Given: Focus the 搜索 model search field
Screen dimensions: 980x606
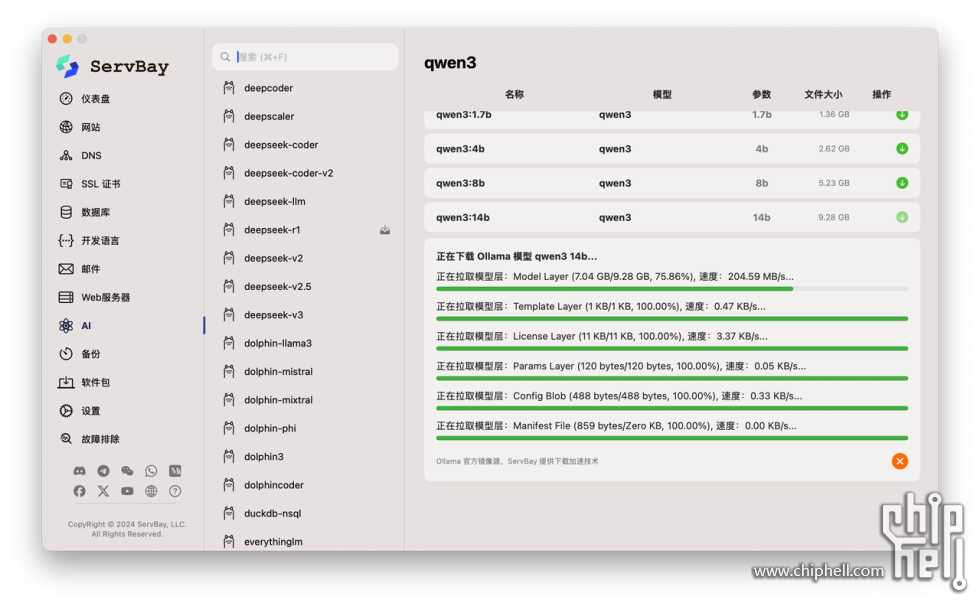Looking at the screenshot, I should point(305,57).
